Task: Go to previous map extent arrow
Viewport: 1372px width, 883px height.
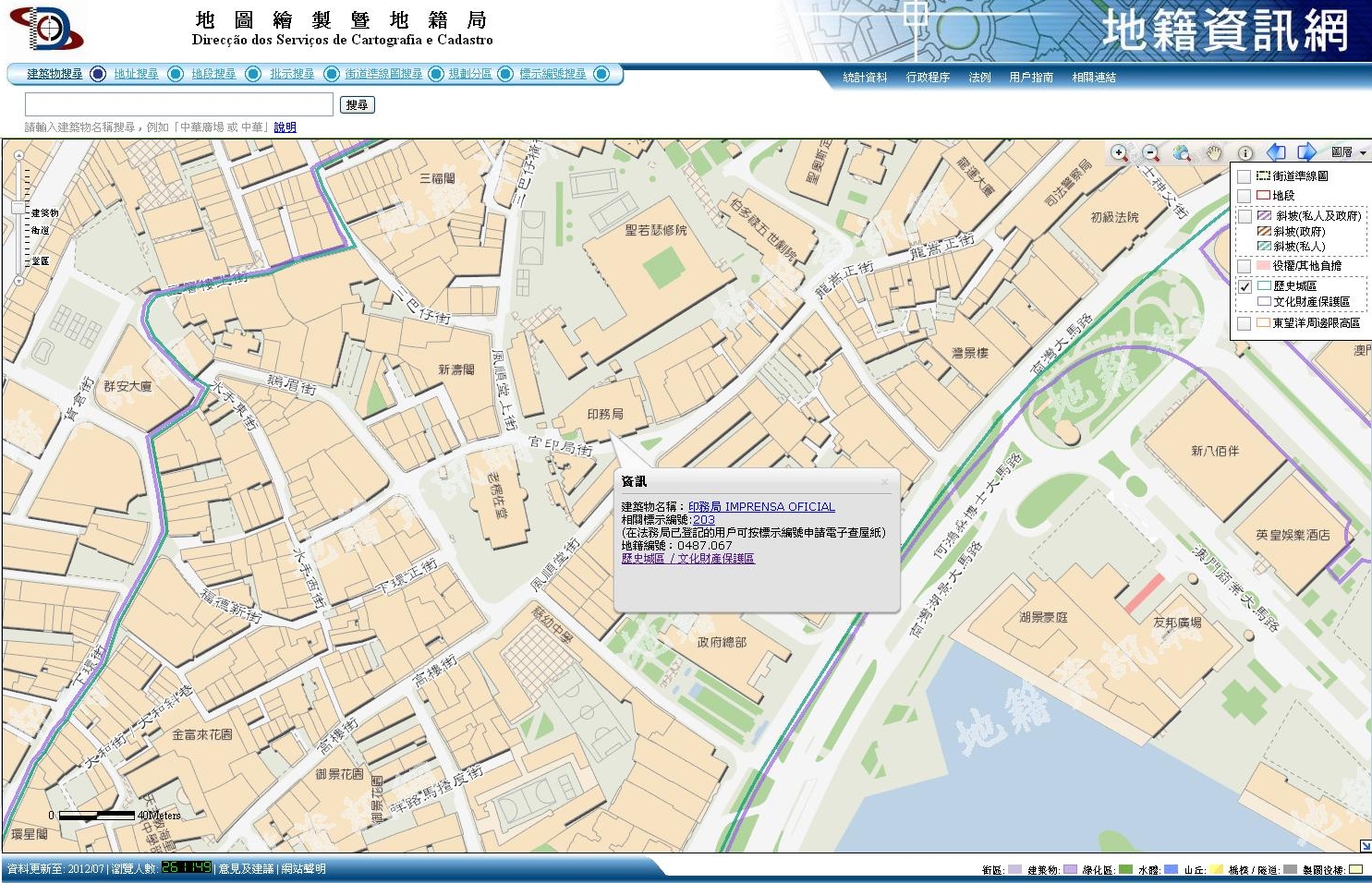Action: tap(1276, 152)
